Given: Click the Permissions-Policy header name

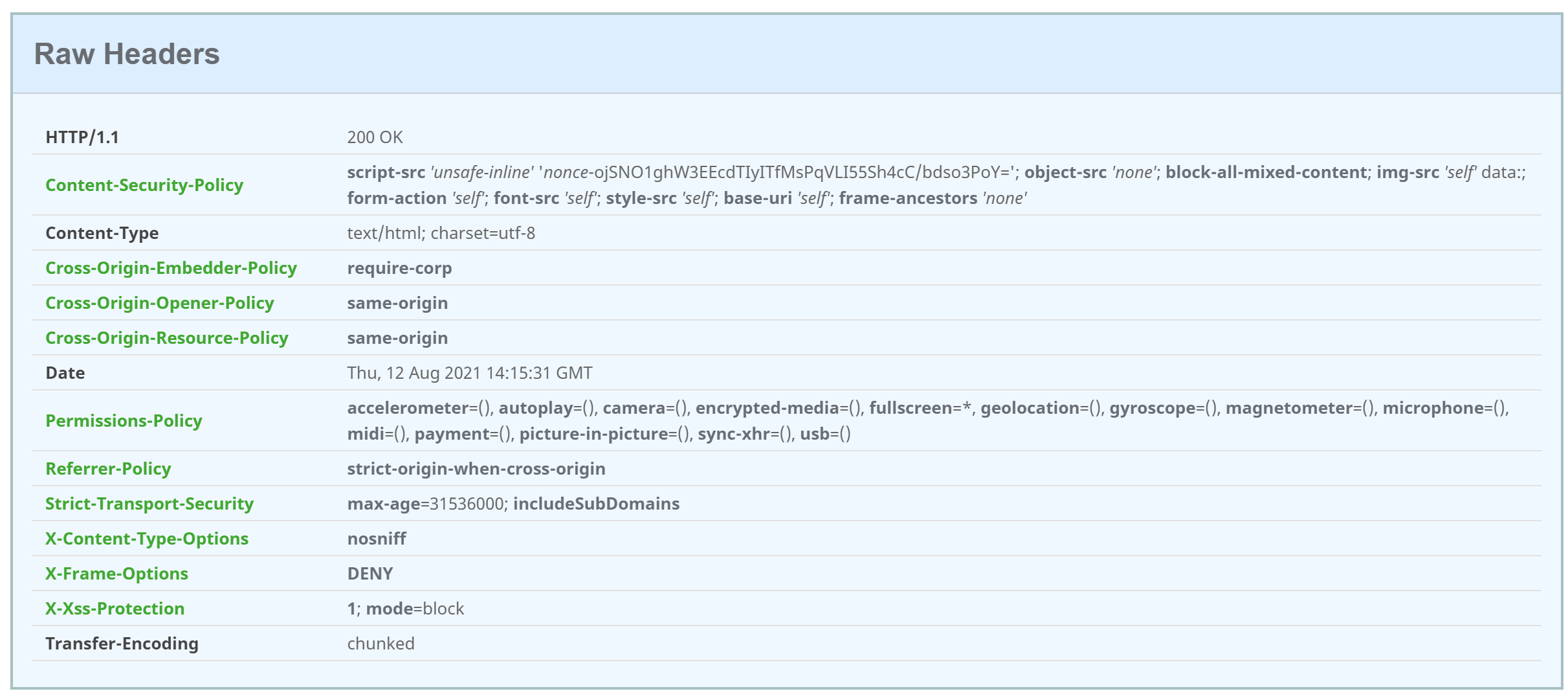Looking at the screenshot, I should click(124, 421).
